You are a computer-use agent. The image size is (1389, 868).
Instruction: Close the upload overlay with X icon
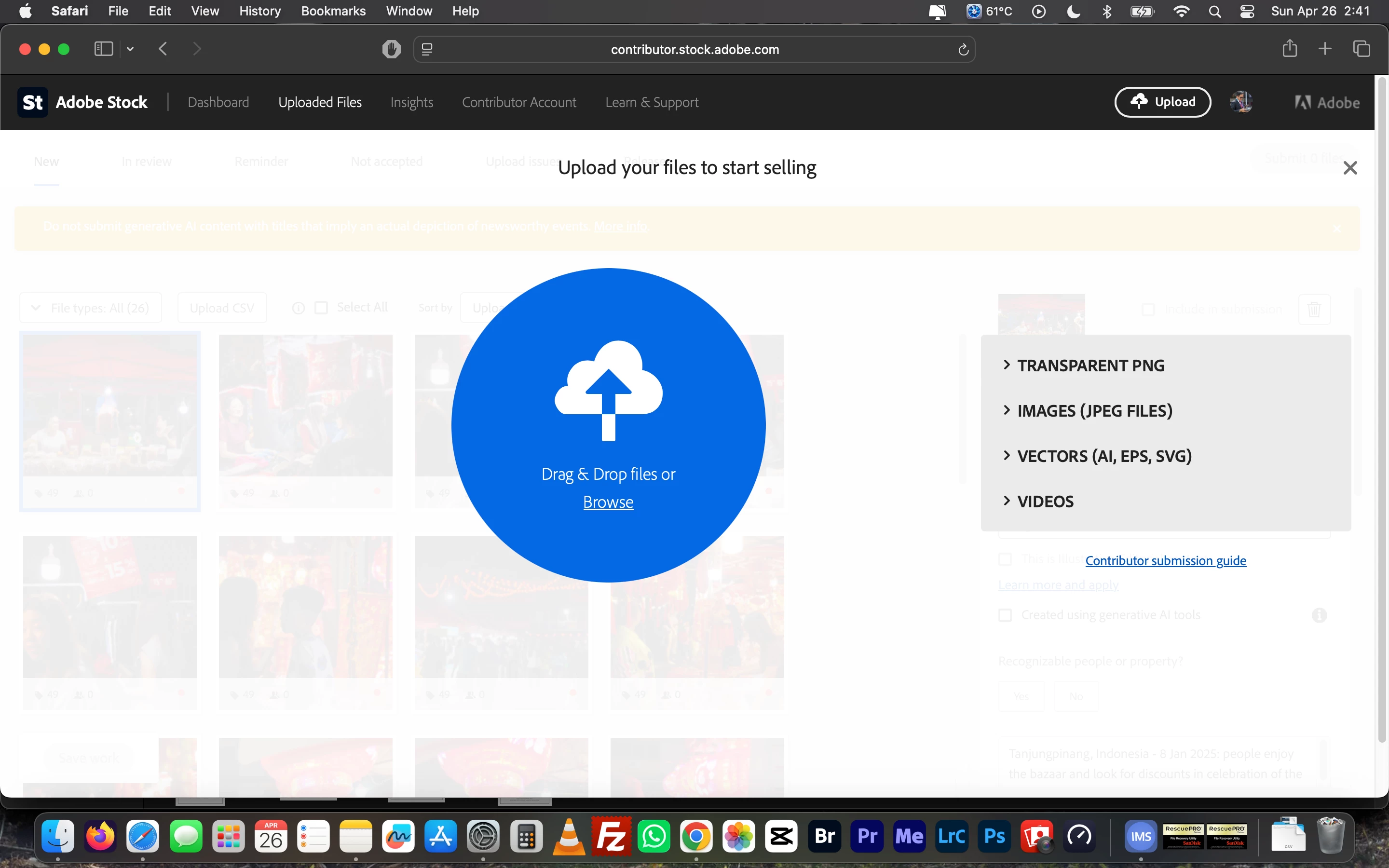tap(1350, 168)
